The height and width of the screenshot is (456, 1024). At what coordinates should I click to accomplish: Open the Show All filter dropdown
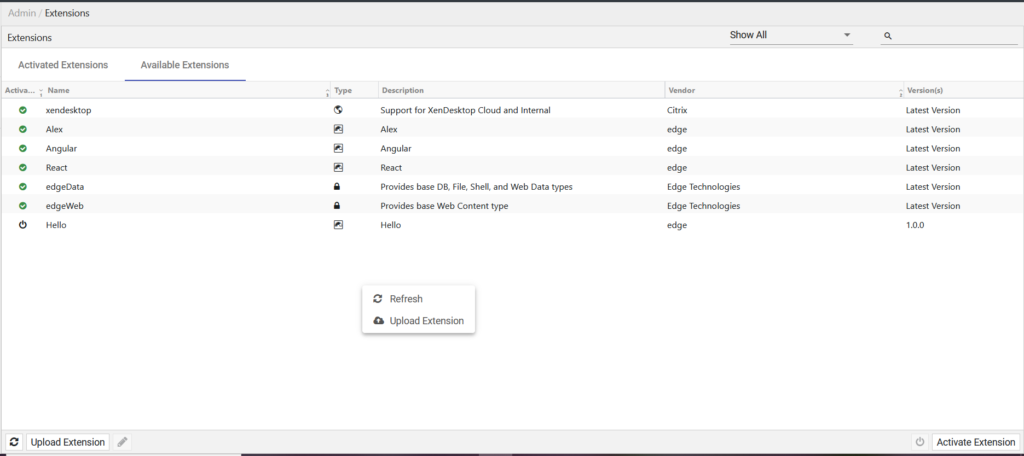point(791,35)
